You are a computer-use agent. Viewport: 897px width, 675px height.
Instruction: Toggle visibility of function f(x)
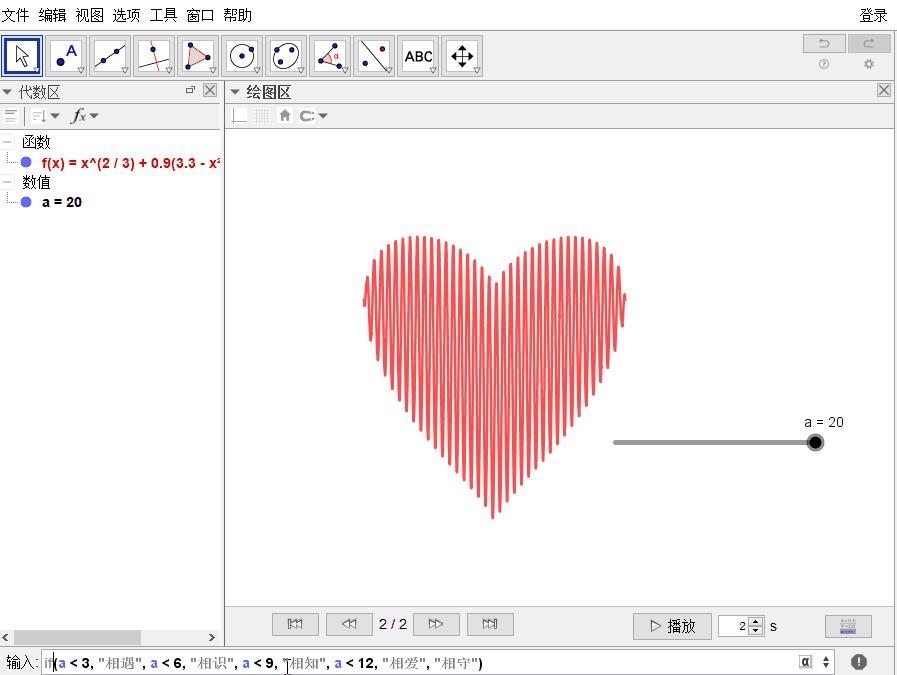pyautogui.click(x=26, y=162)
